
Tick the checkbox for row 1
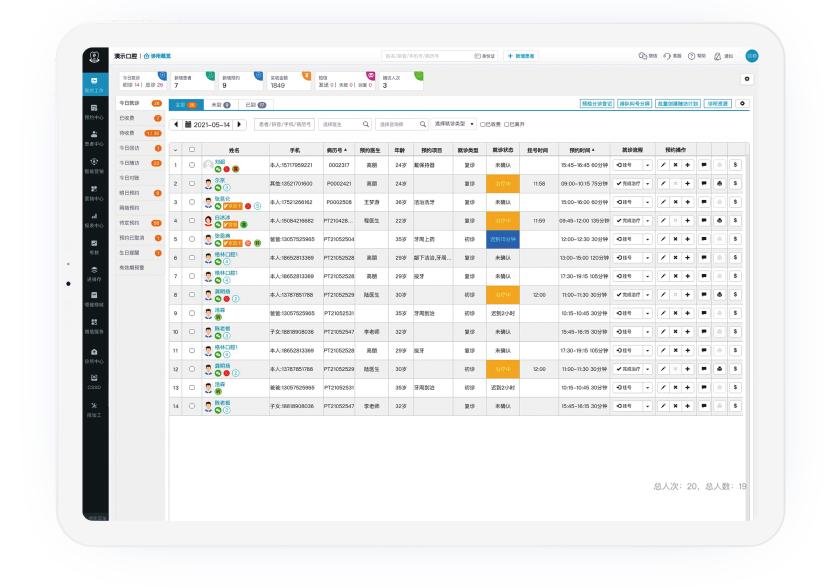click(192, 165)
